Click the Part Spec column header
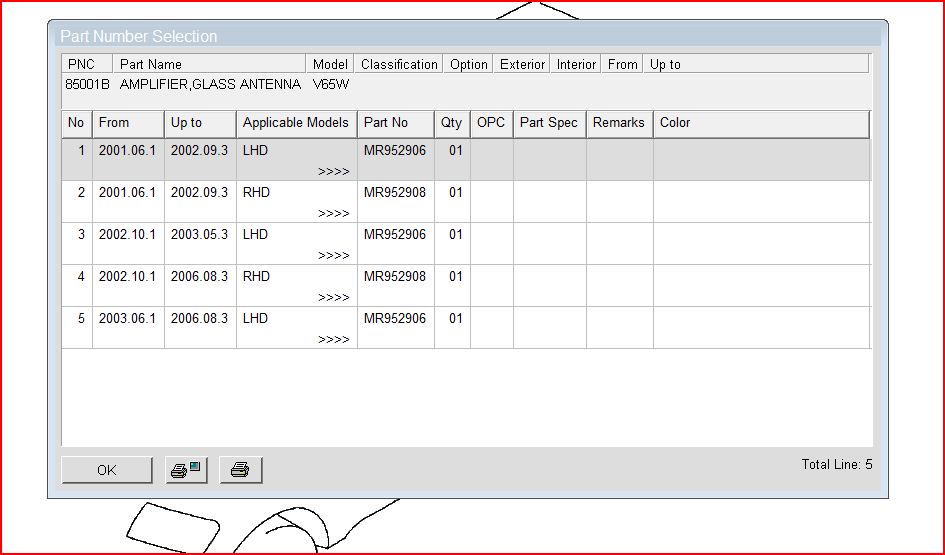 point(549,123)
